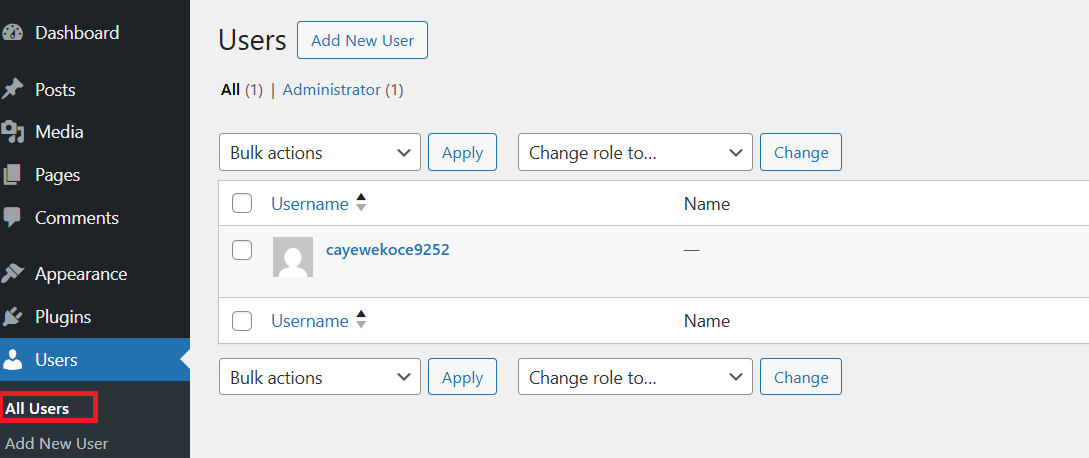The width and height of the screenshot is (1089, 458).
Task: Open the bottom Bulk actions dropdown
Action: tap(319, 377)
